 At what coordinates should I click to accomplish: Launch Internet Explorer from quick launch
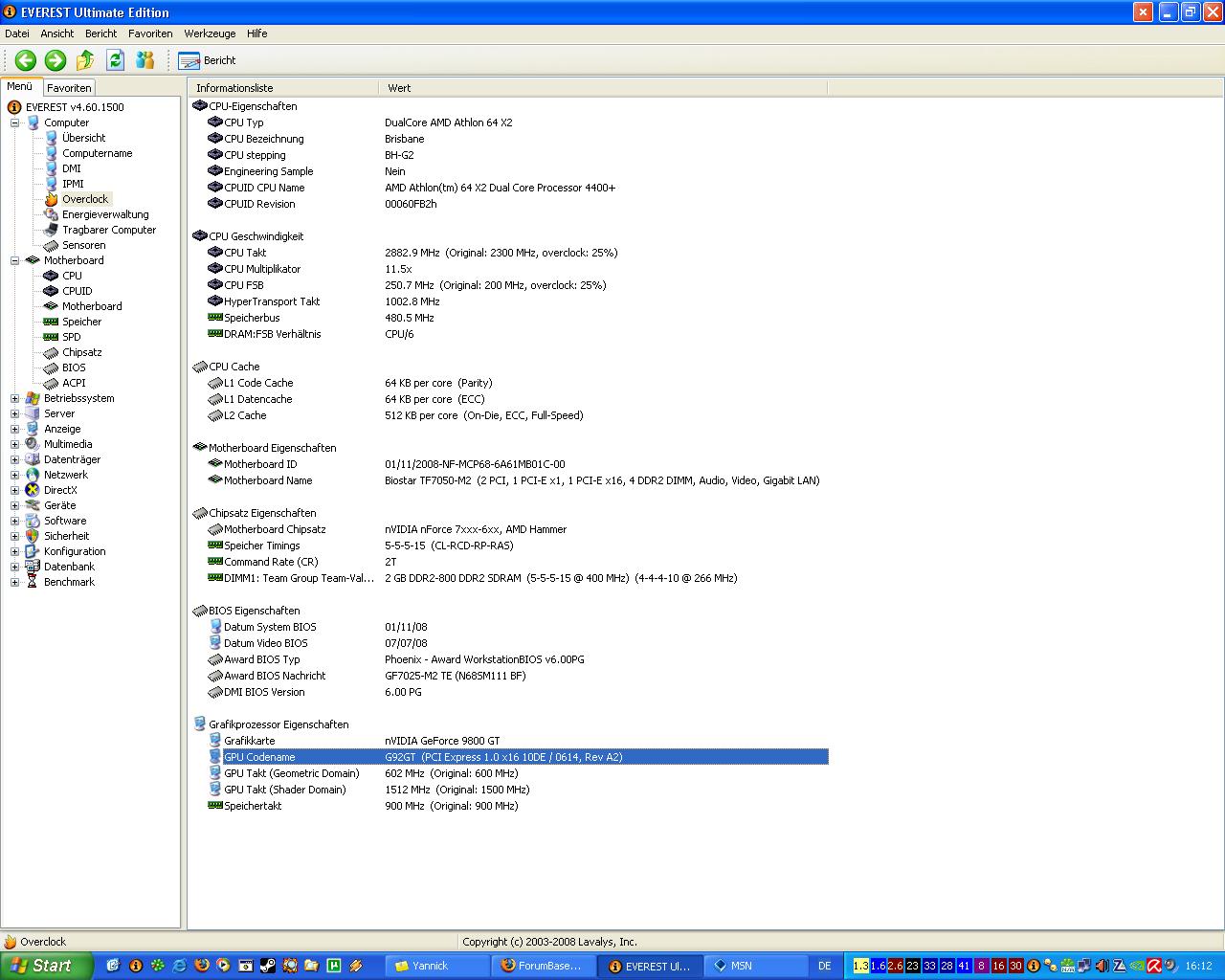(x=179, y=966)
